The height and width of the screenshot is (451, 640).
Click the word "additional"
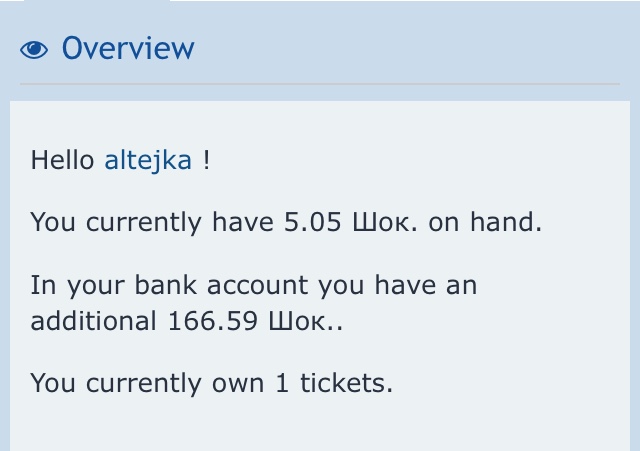click(x=89, y=322)
